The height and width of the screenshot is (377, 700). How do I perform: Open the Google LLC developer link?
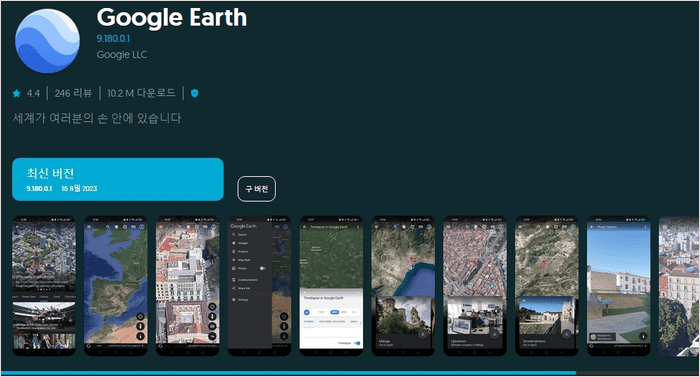pos(121,54)
